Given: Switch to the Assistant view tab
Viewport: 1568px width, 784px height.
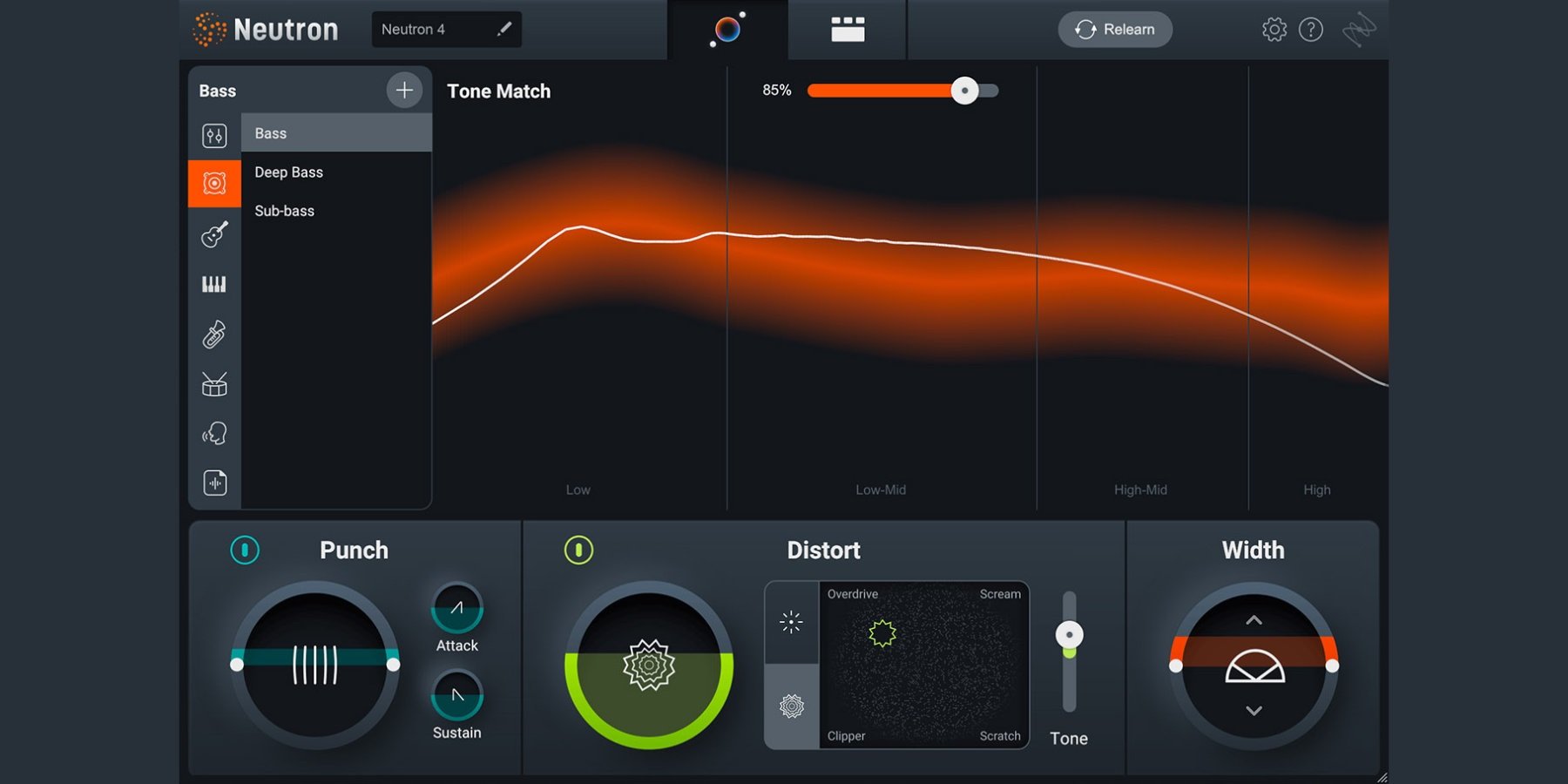Looking at the screenshot, I should point(727,30).
